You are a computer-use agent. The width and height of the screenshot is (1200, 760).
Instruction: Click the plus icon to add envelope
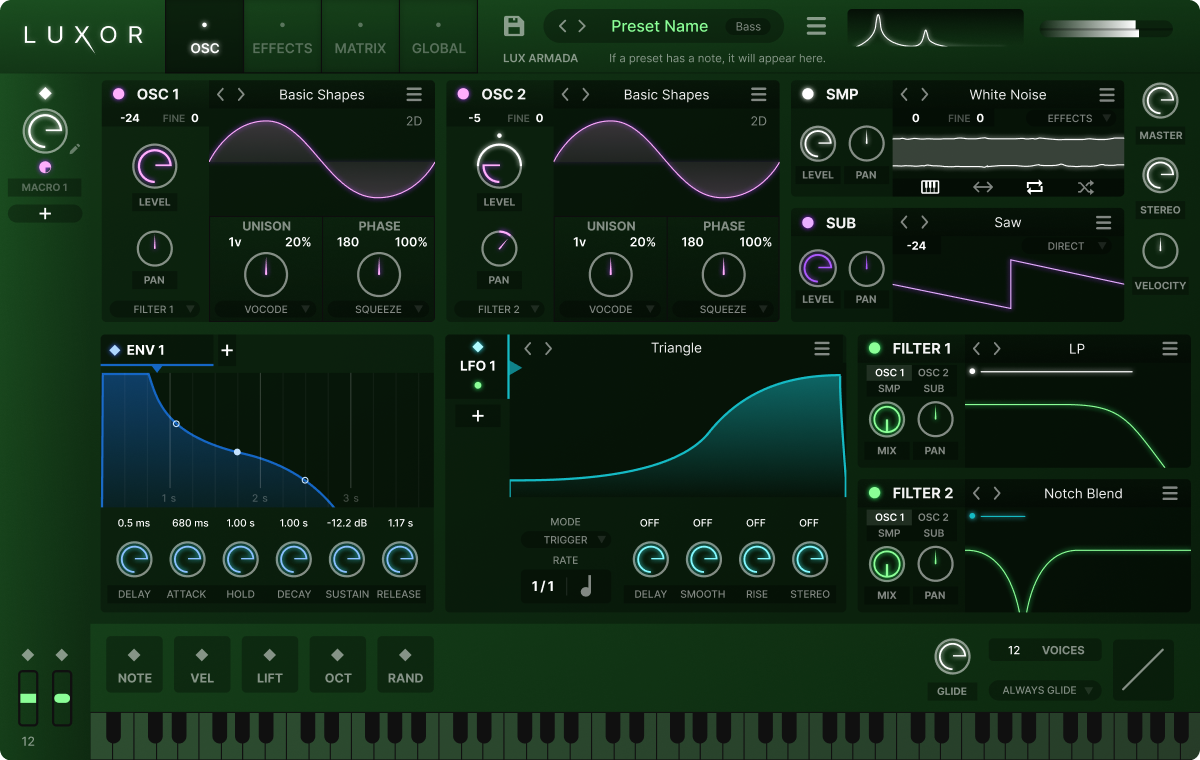coord(227,350)
